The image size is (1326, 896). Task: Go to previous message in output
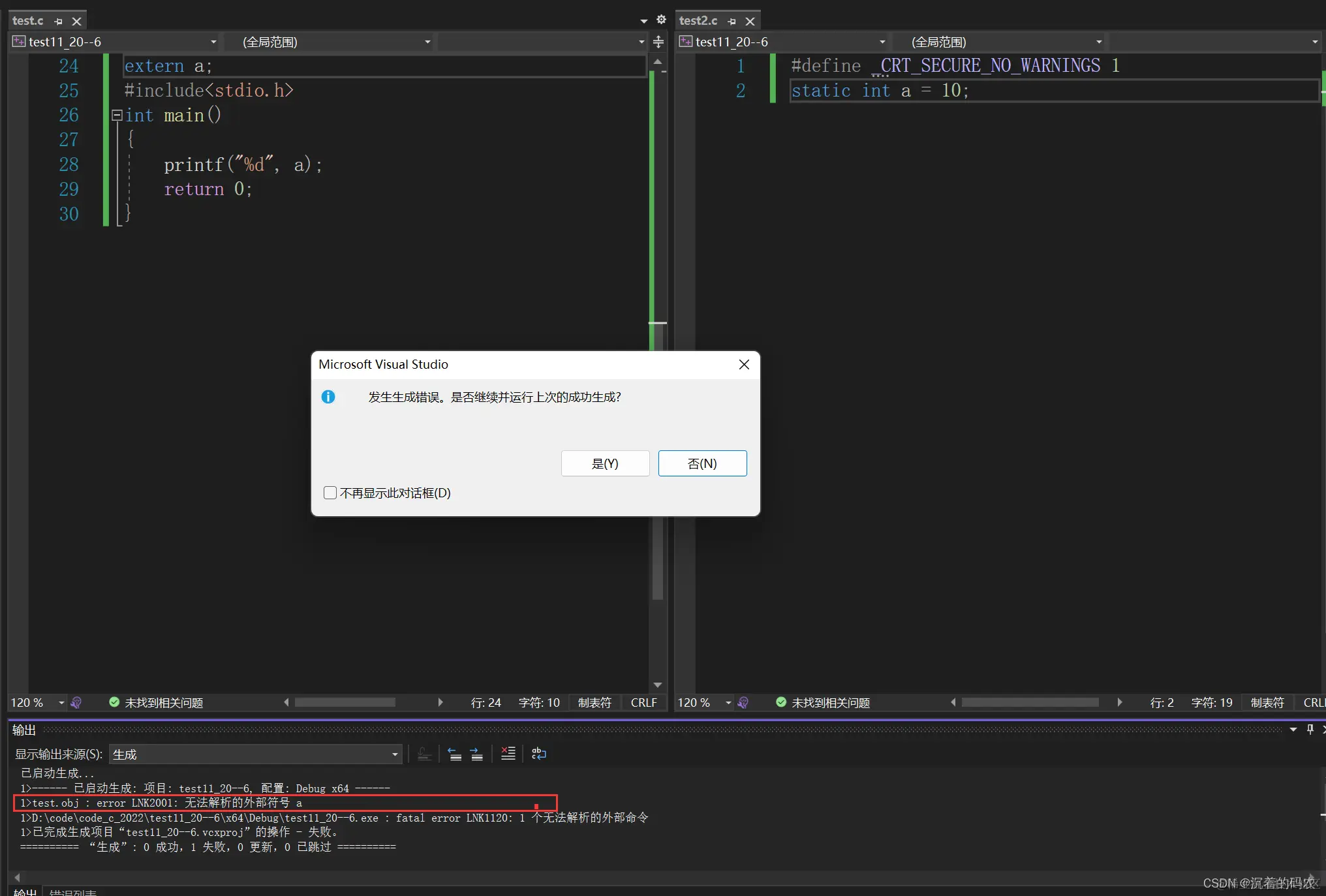[455, 754]
